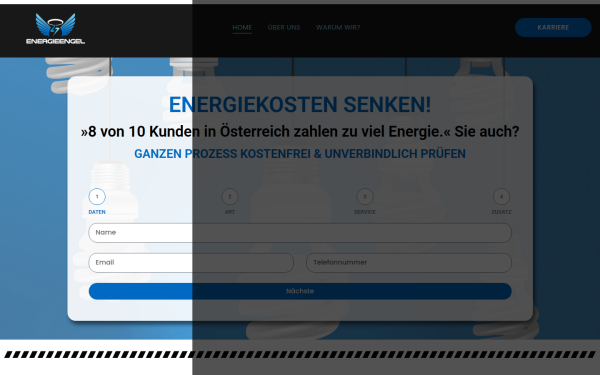The image size is (600, 375).
Task: Go to Über Uns page
Action: coord(284,28)
